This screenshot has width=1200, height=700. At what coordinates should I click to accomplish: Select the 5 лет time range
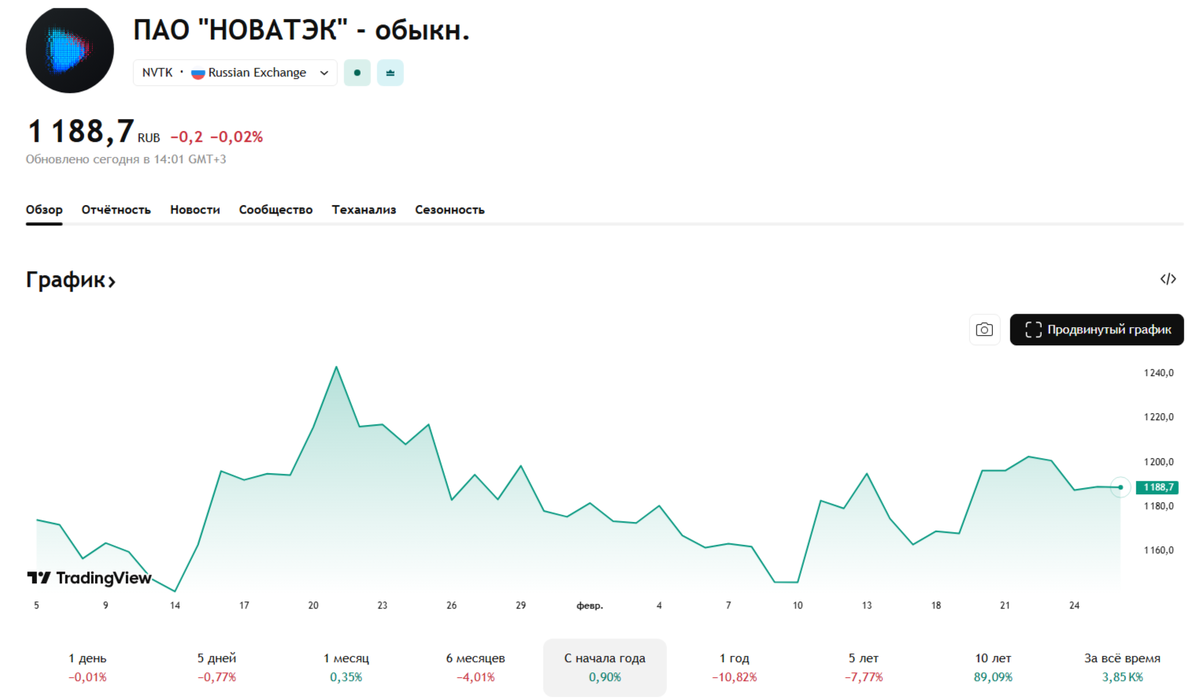click(x=863, y=667)
